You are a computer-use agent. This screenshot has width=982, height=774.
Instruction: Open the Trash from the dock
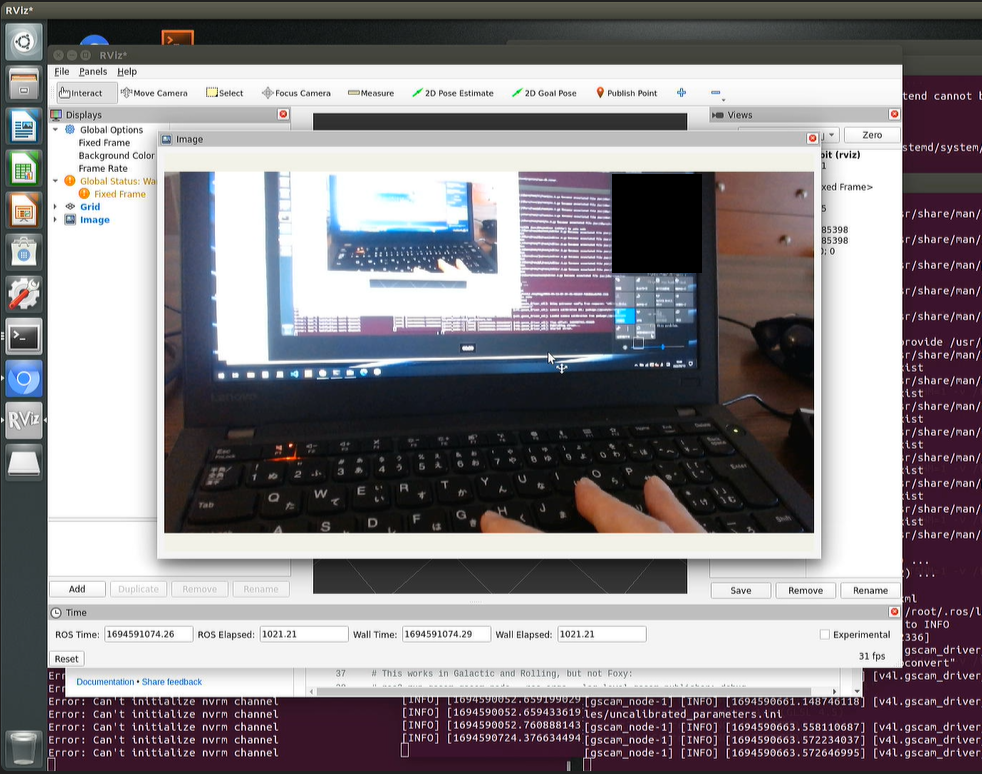pos(24,748)
